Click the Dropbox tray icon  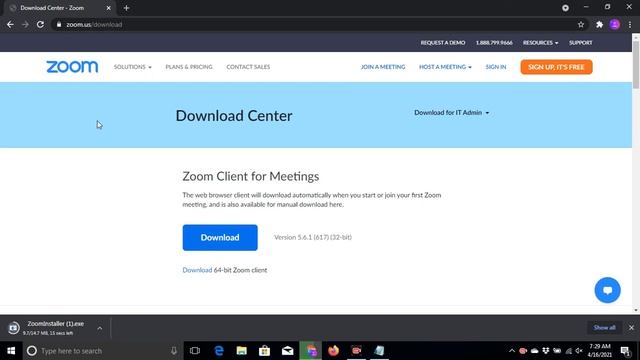[546, 351]
